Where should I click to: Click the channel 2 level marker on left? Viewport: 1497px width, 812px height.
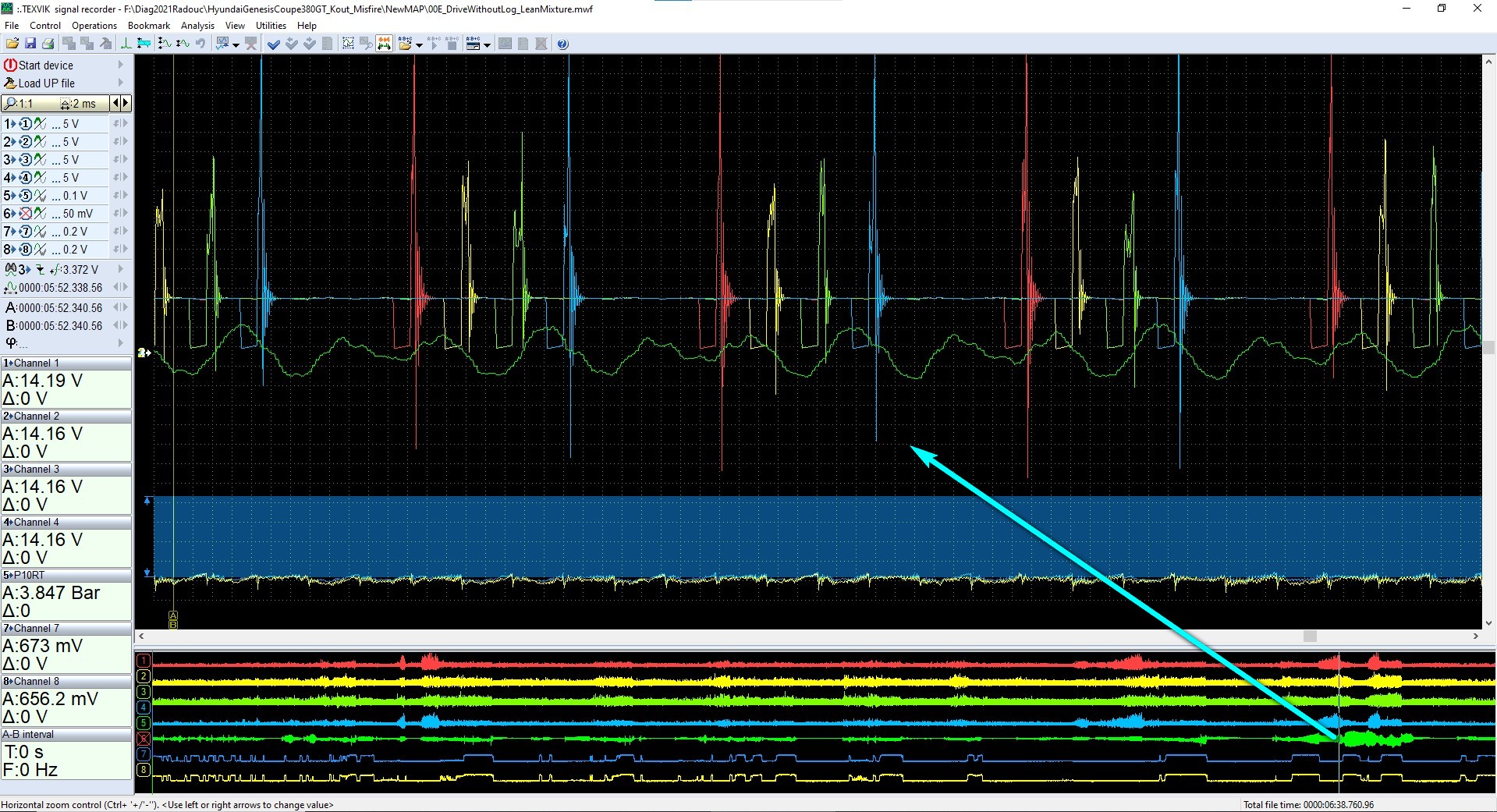click(x=144, y=353)
